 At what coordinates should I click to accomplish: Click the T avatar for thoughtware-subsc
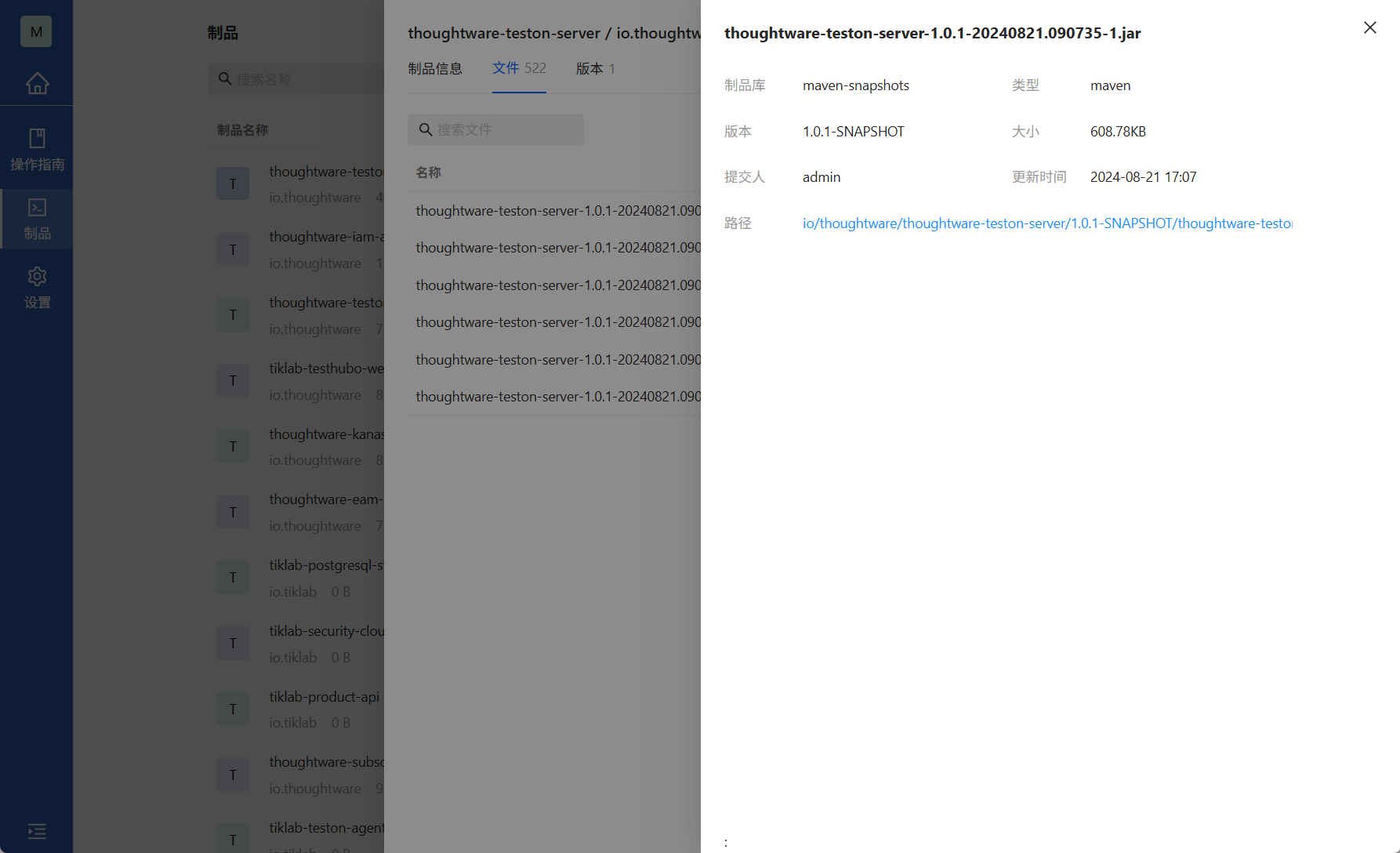point(233,775)
